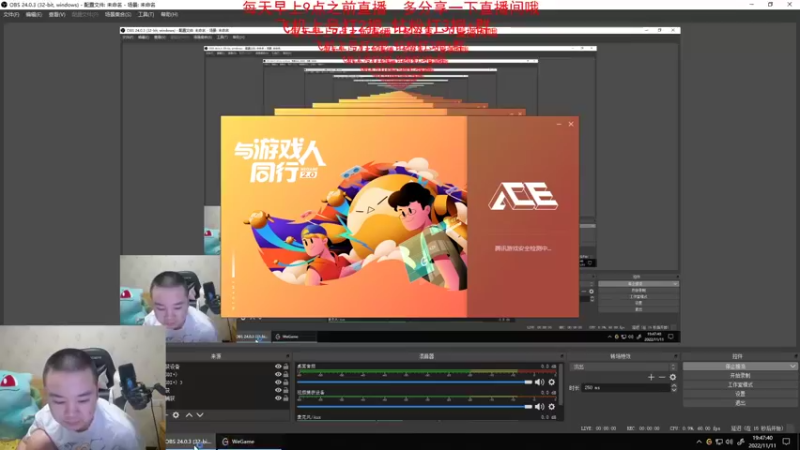Open 桌面音频 audio settings gear
The image size is (800, 450).
point(552,382)
